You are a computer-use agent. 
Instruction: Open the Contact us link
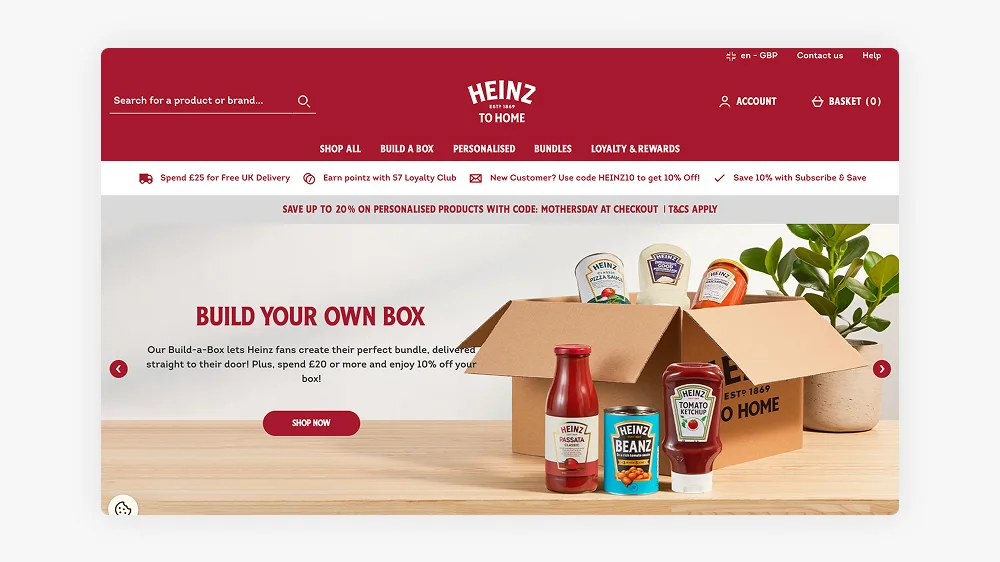click(820, 55)
